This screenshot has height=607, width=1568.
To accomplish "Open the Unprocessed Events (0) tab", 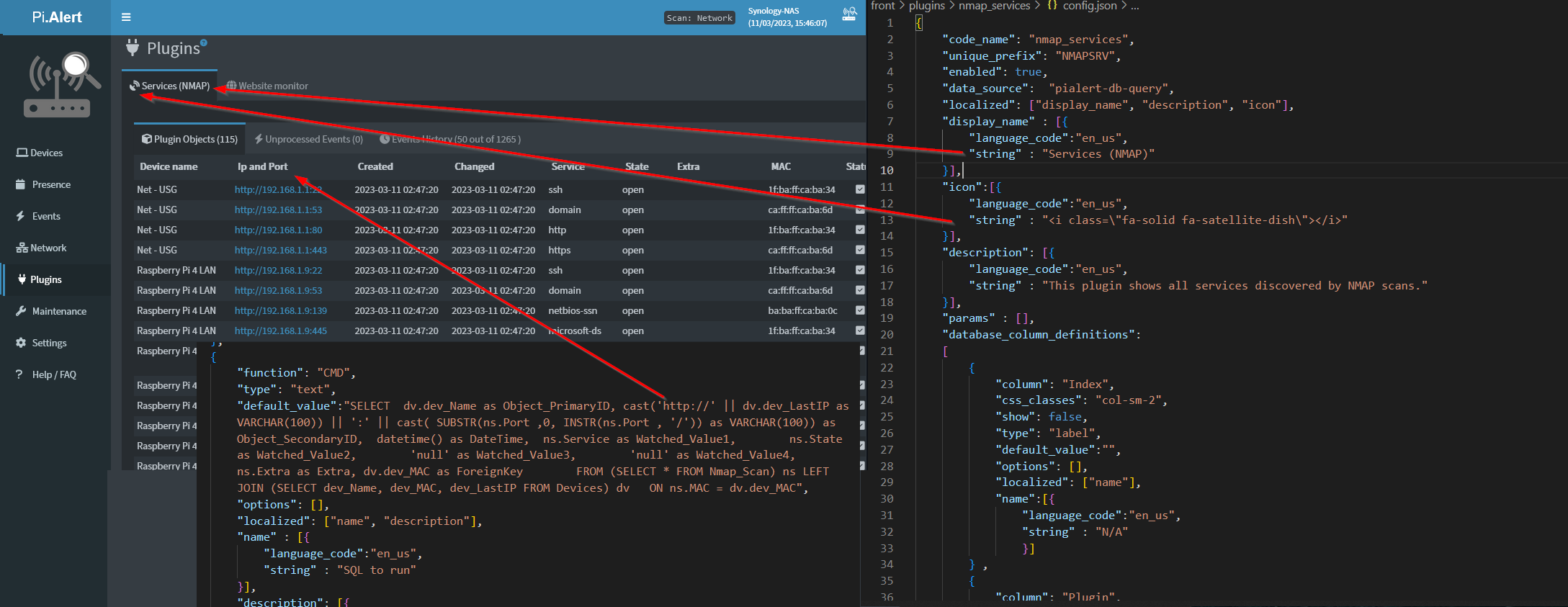I will 309,139.
